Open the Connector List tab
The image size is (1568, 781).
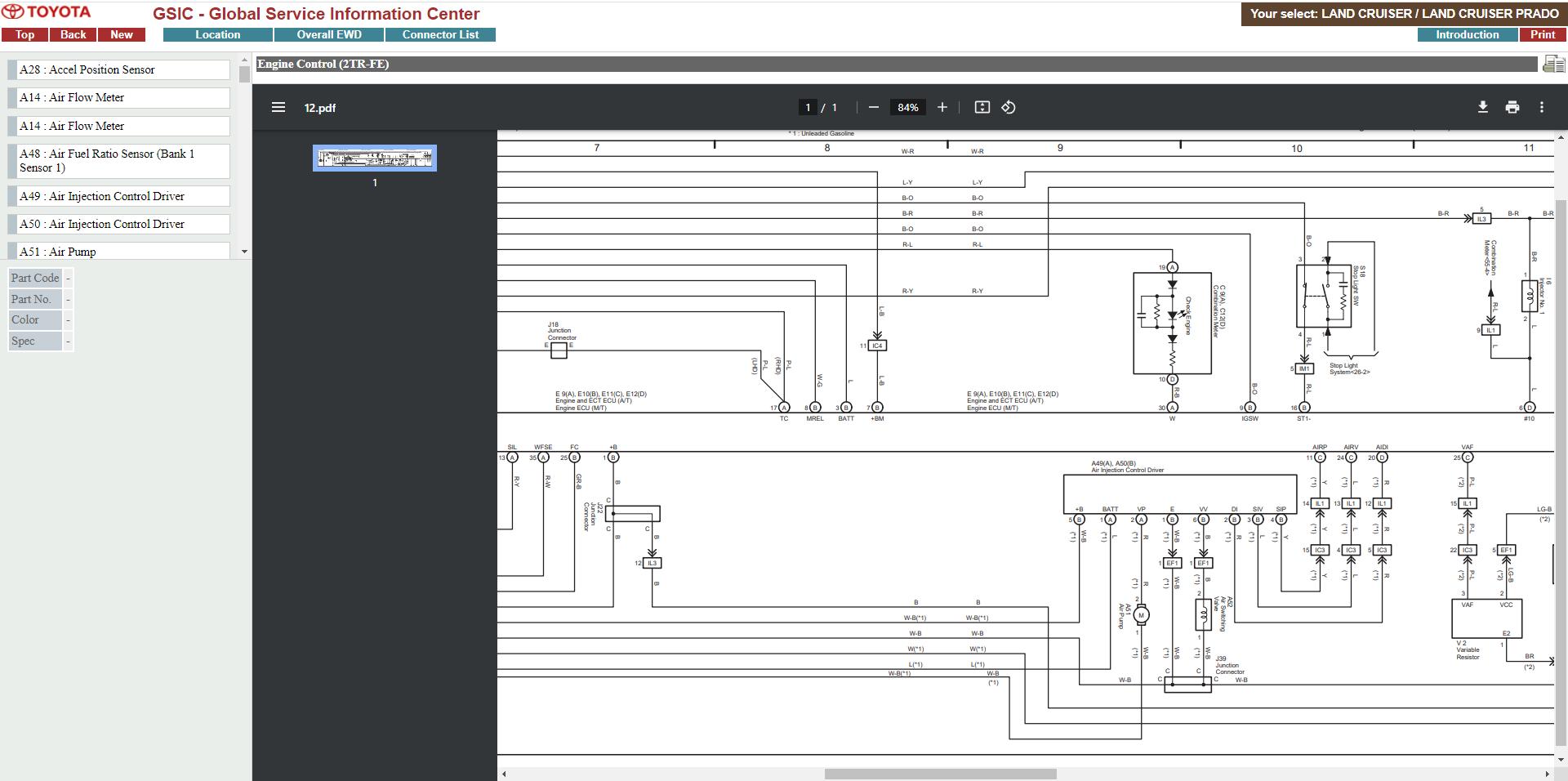pos(440,34)
